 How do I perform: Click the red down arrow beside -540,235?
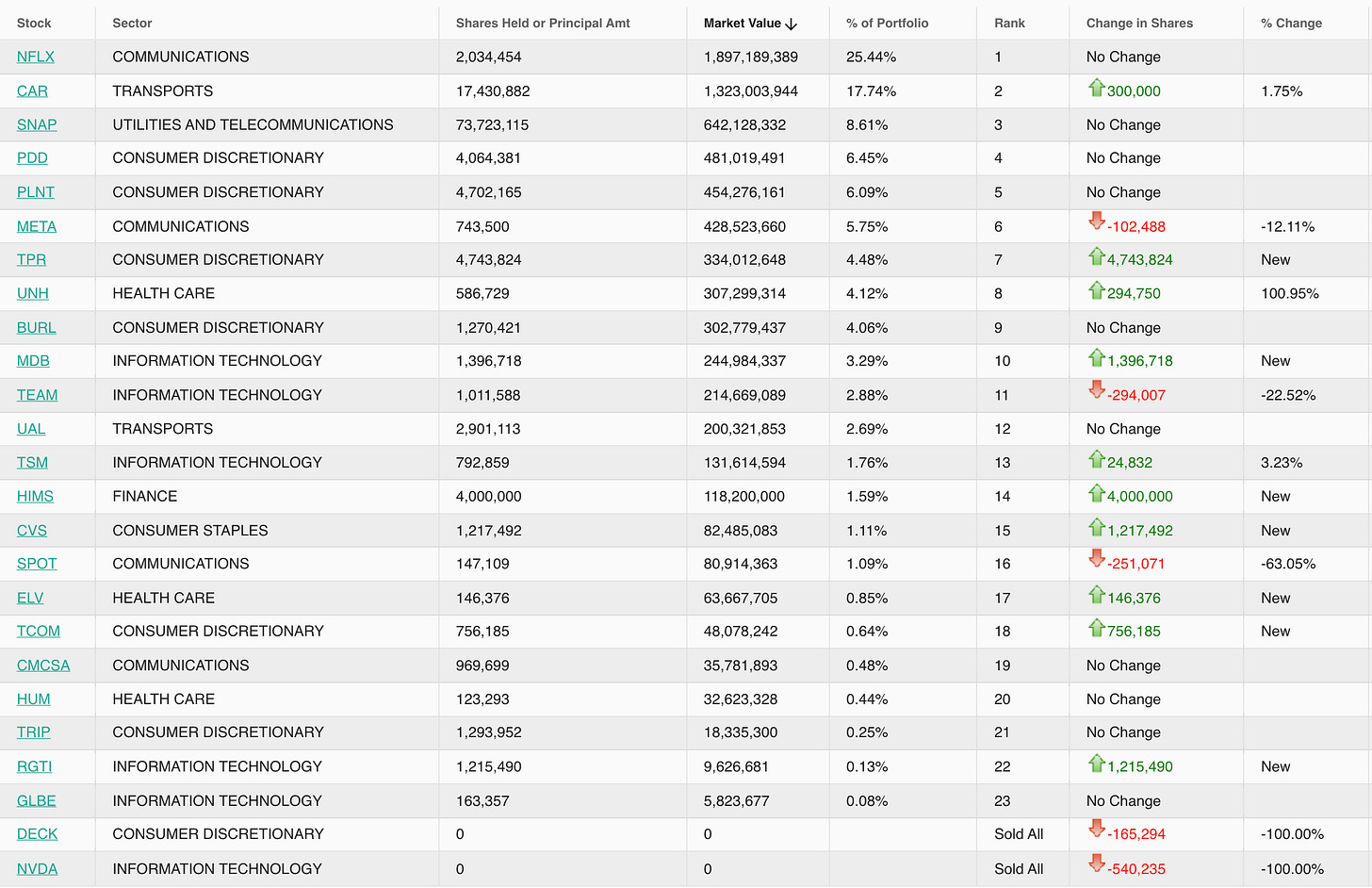click(x=1096, y=863)
